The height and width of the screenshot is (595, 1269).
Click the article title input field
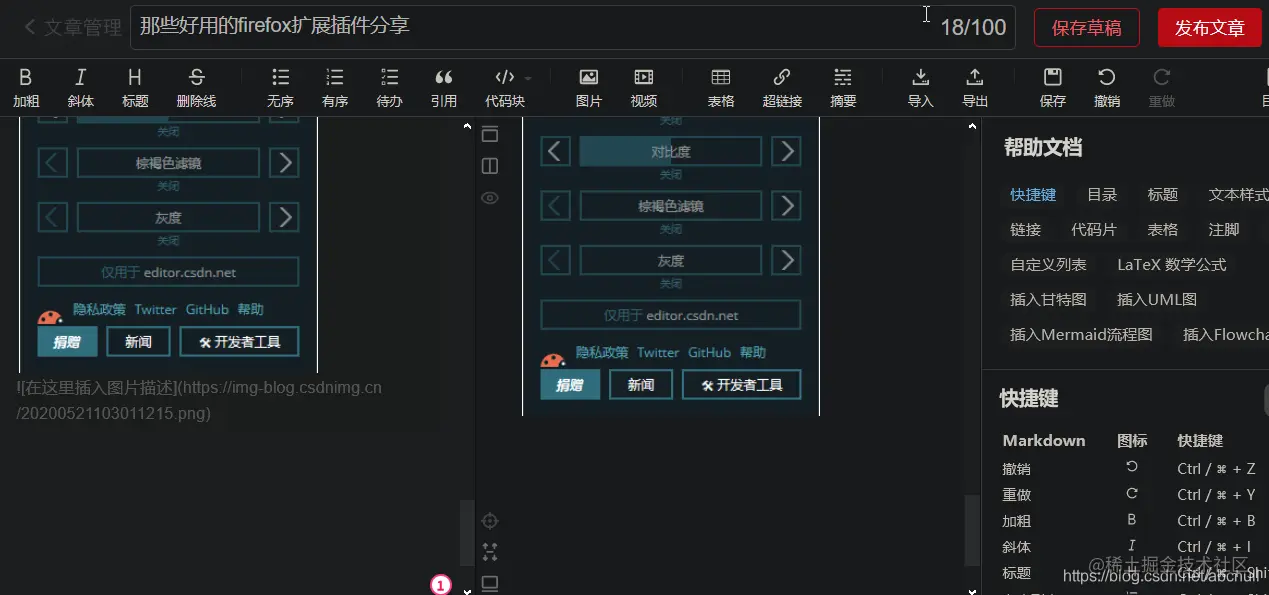(500, 28)
